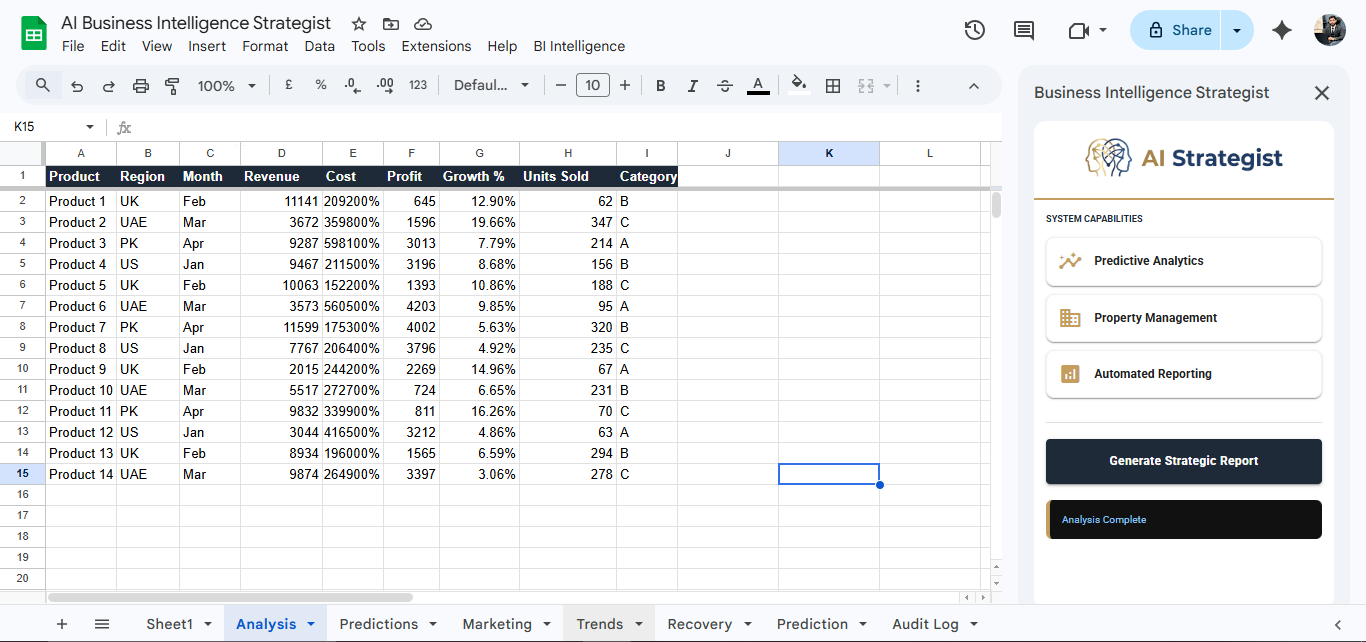Open the comment history panel
Viewport: 1366px width, 642px height.
click(x=1023, y=30)
